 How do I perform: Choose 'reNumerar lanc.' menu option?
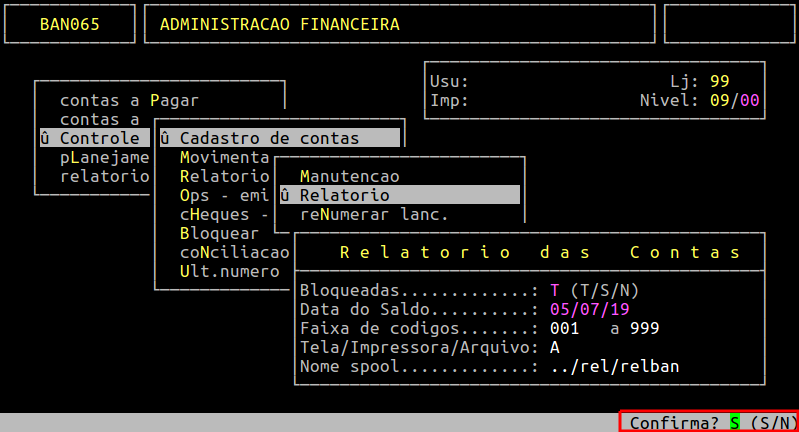[374, 214]
